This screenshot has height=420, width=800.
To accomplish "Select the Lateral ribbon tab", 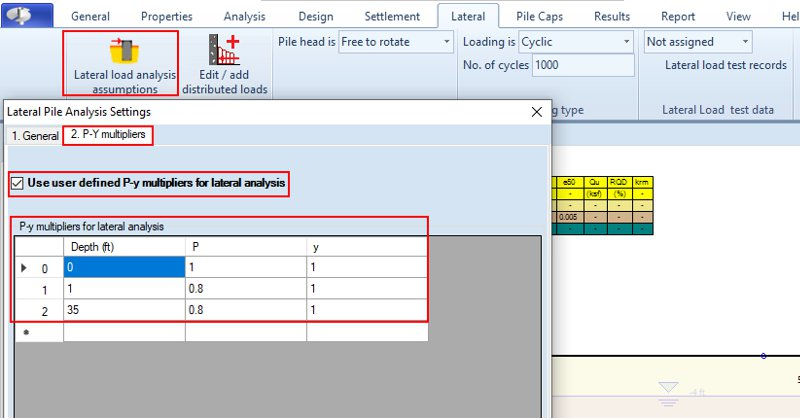I will point(468,16).
